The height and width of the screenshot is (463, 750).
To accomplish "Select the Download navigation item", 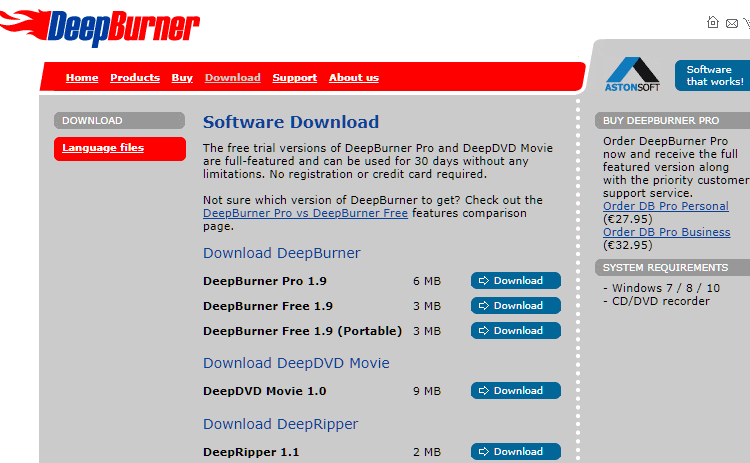I will 232,77.
